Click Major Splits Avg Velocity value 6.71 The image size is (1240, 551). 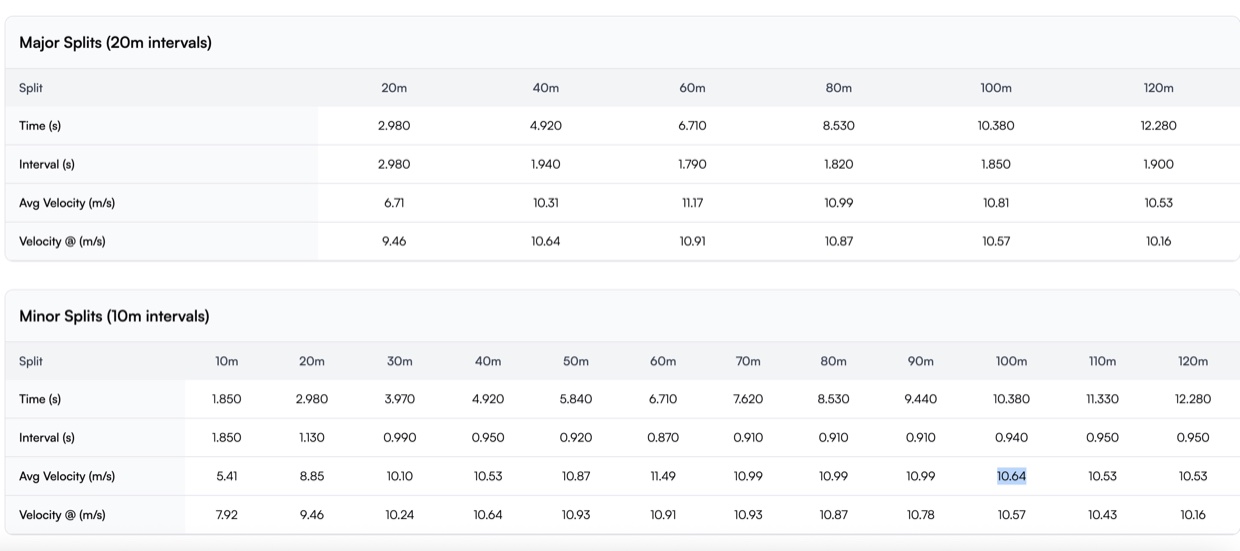[x=394, y=203]
